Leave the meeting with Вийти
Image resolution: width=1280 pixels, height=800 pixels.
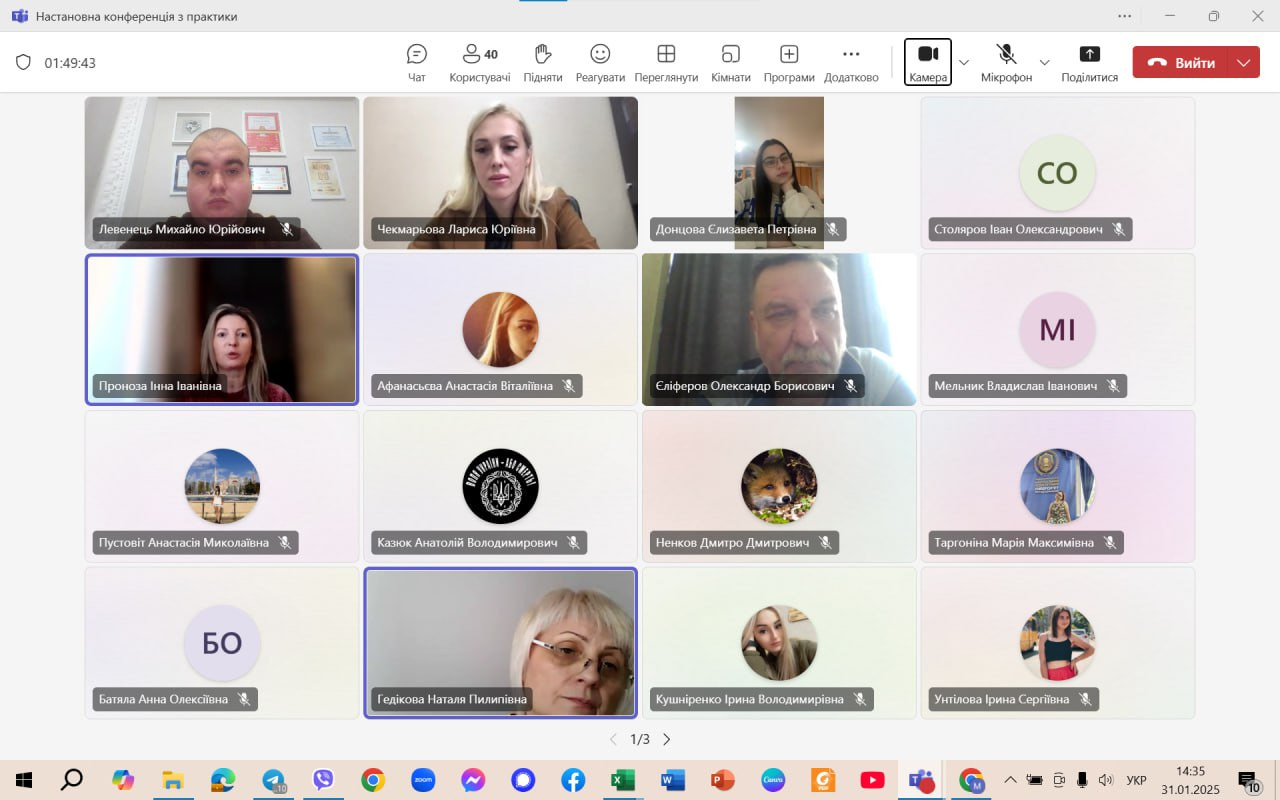pyautogui.click(x=1182, y=62)
